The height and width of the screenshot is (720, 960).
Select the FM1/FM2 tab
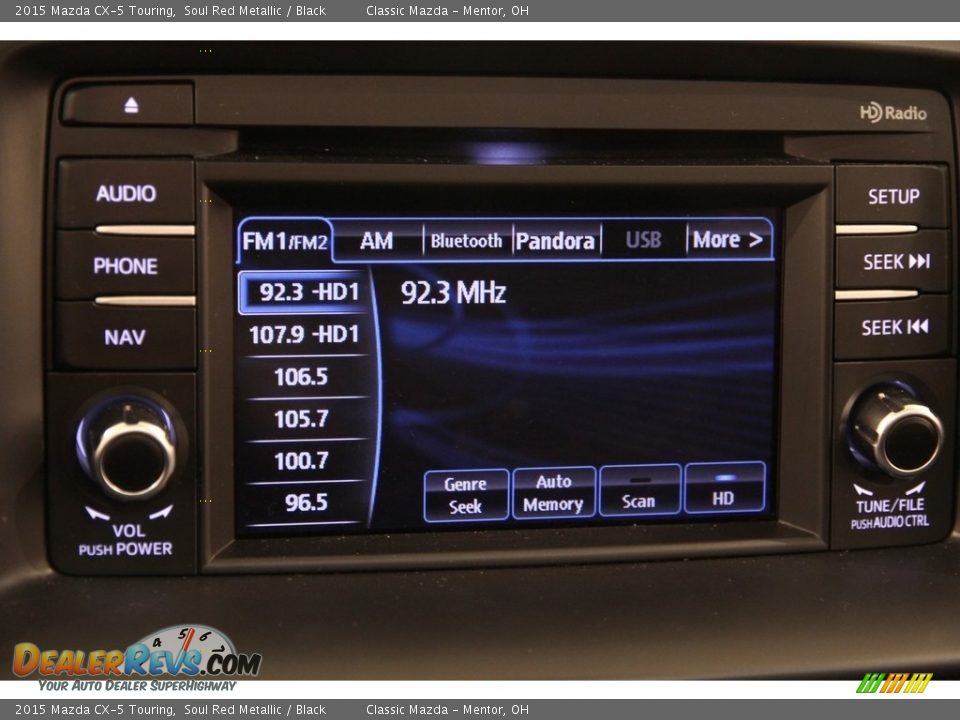click(285, 241)
